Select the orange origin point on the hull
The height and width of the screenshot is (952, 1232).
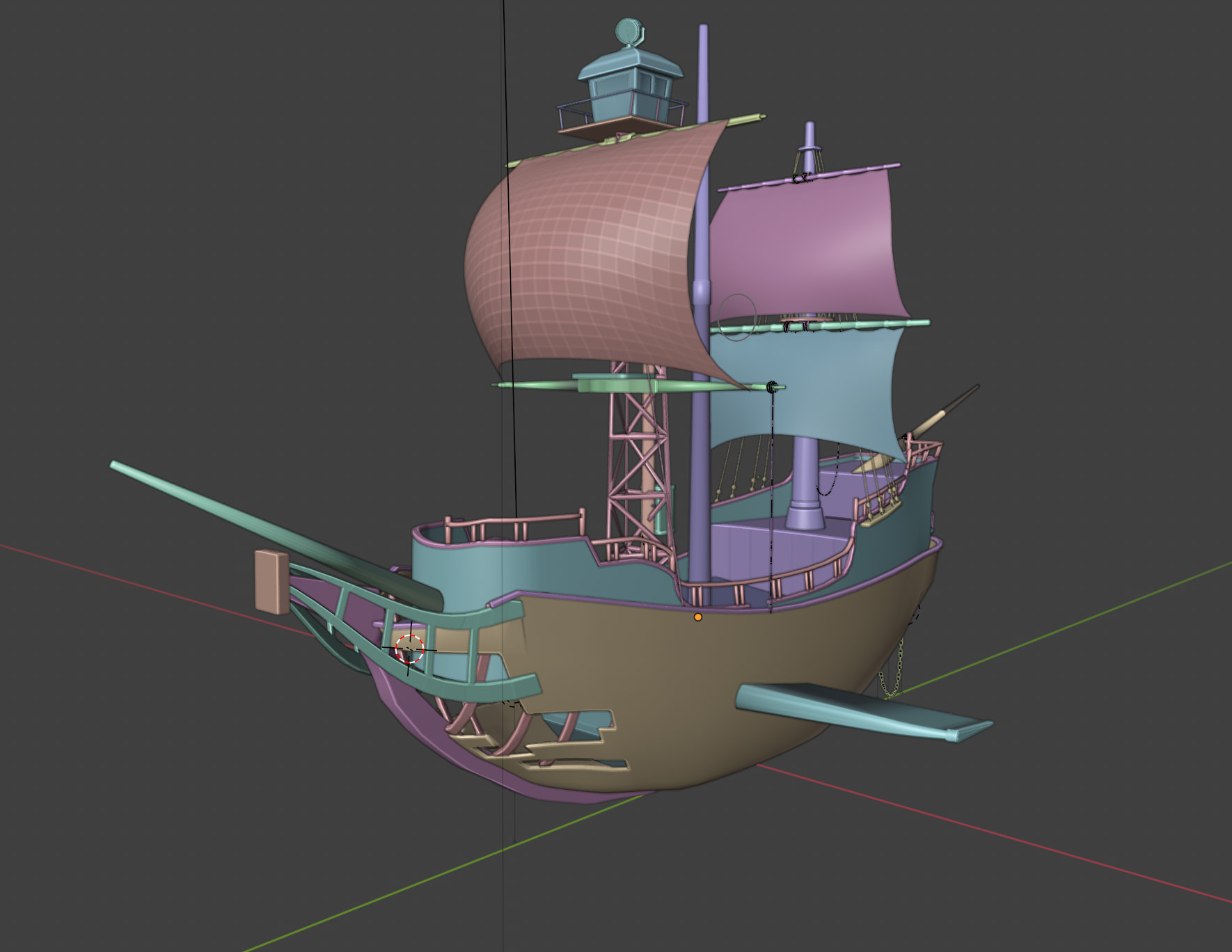click(x=698, y=617)
